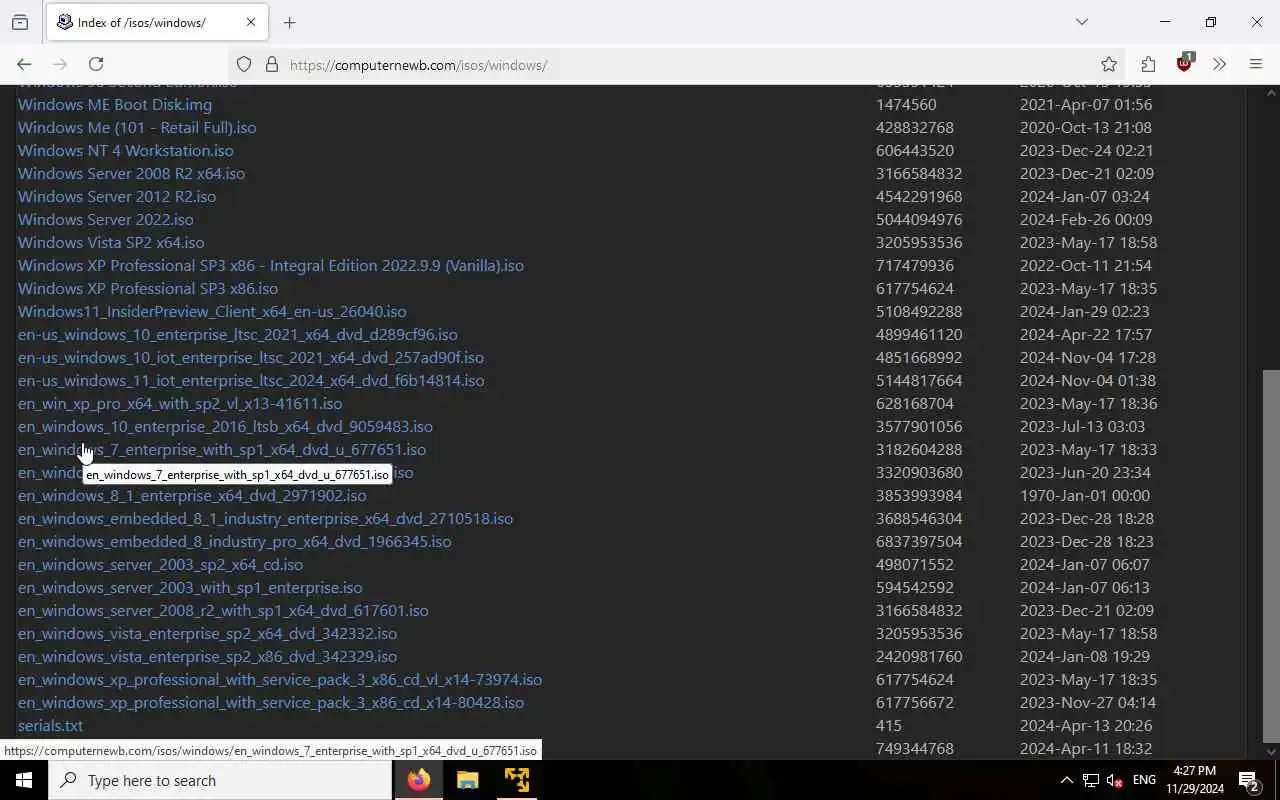
Task: Open en_windows_vista_enterprise_sp2_x86 iso link
Action: click(207, 656)
